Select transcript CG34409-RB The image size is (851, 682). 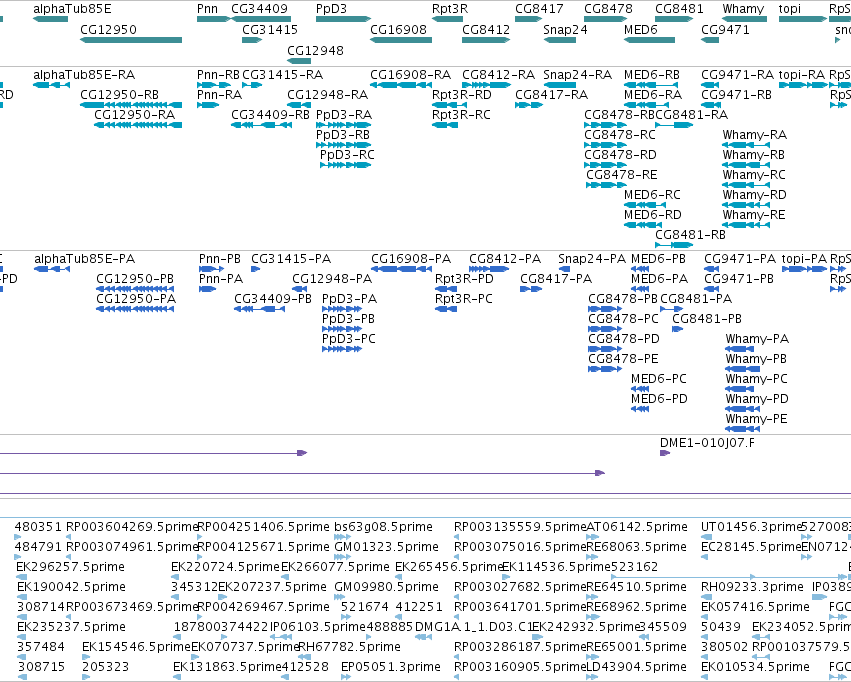[x=270, y=115]
